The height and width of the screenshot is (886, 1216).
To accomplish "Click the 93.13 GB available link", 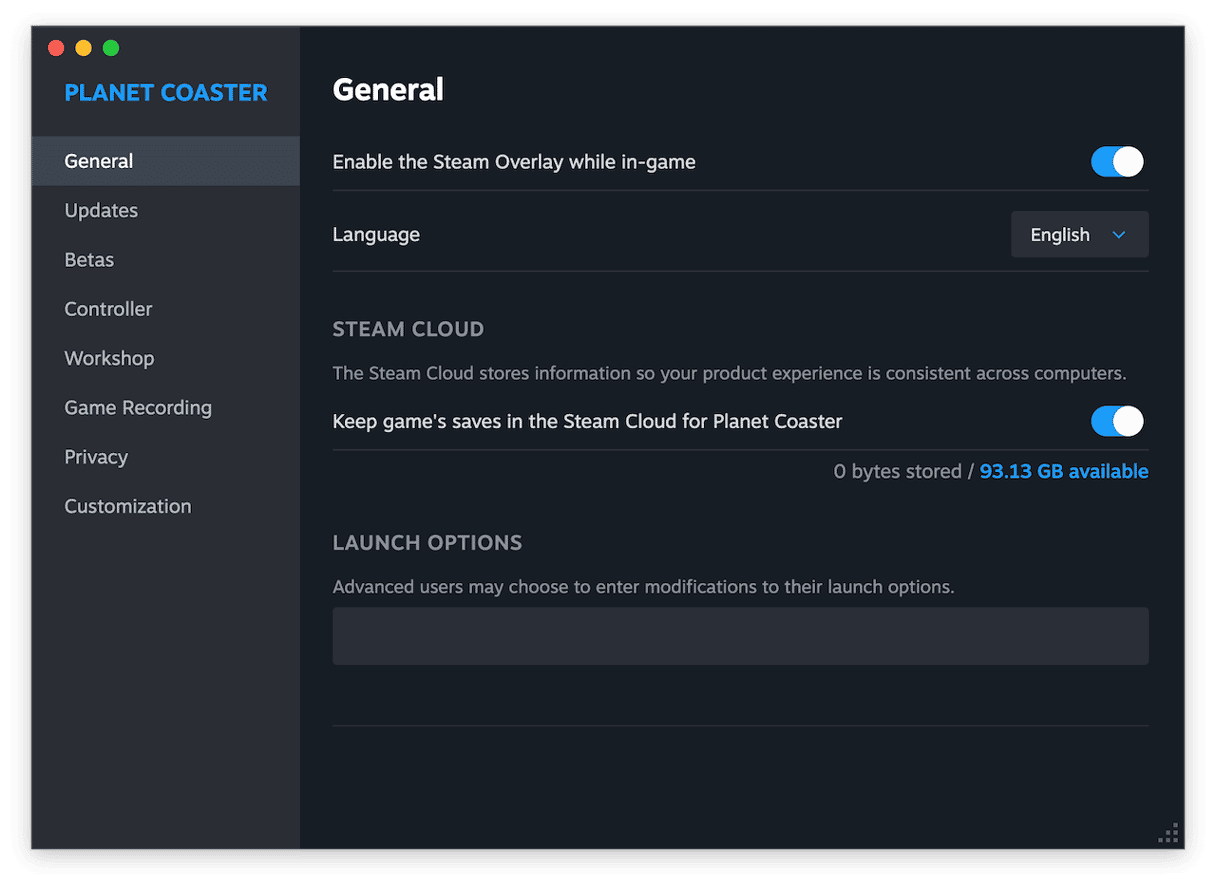I will (1063, 471).
